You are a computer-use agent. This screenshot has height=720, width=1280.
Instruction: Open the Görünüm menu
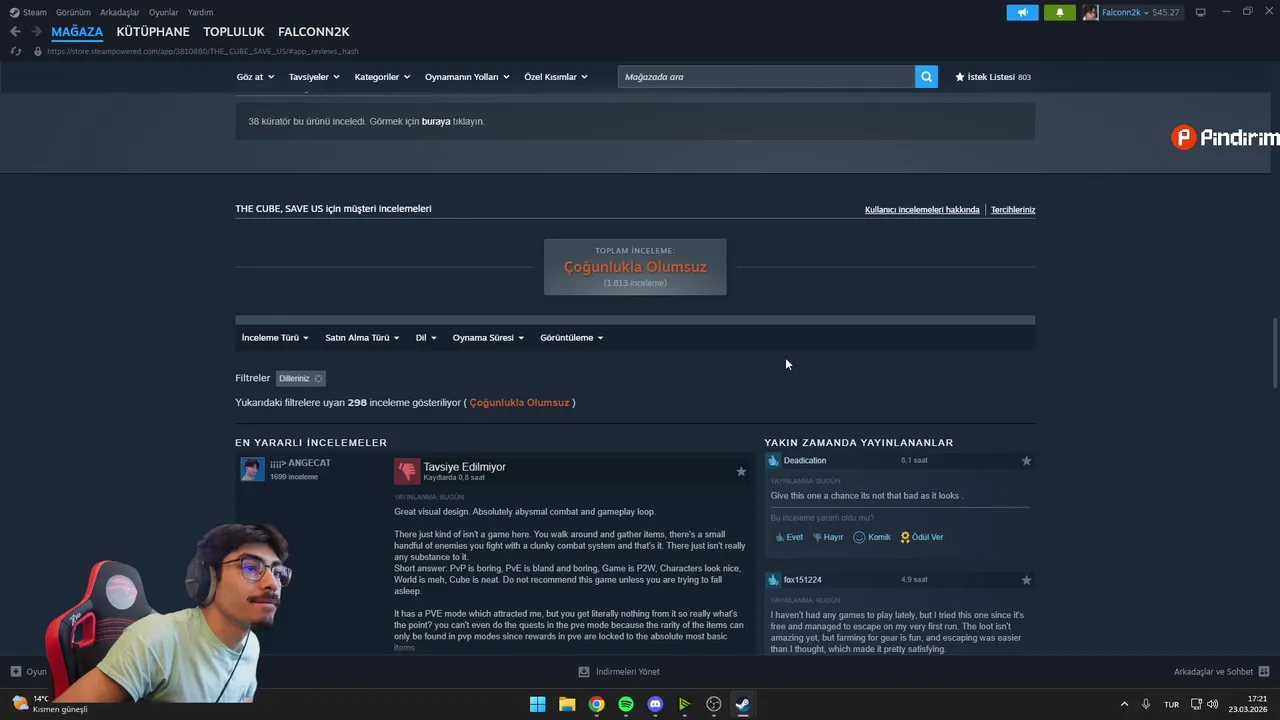(73, 12)
